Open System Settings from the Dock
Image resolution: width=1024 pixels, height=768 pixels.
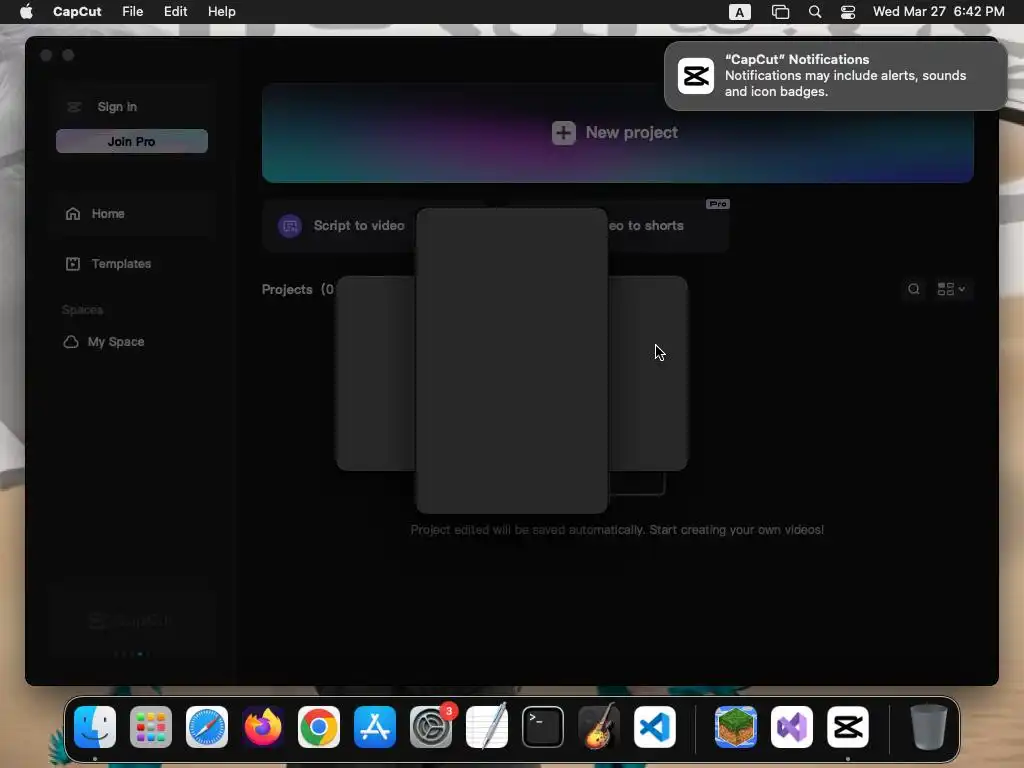[431, 727]
